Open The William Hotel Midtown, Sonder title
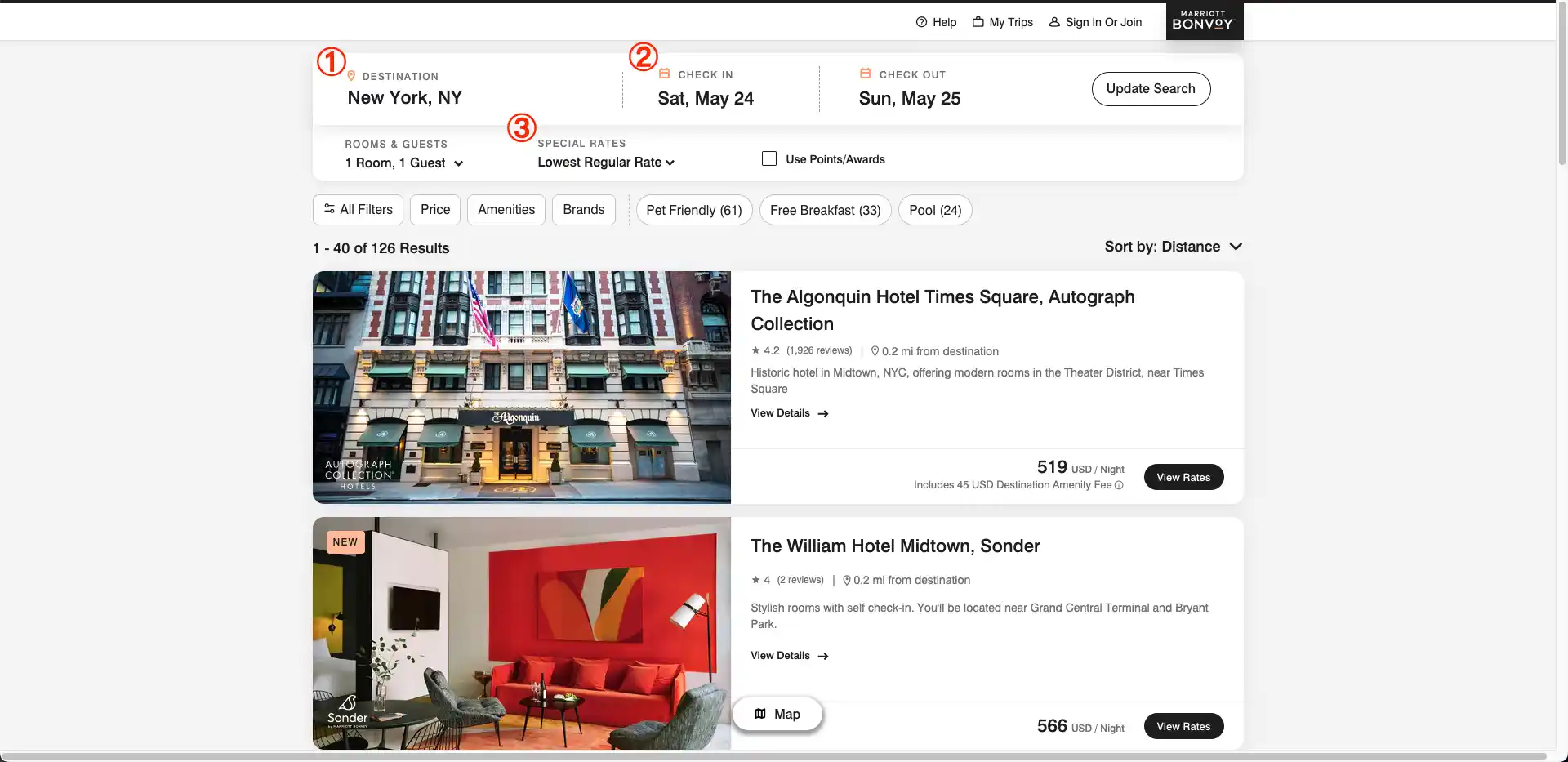Viewport: 1568px width, 762px height. pos(895,546)
